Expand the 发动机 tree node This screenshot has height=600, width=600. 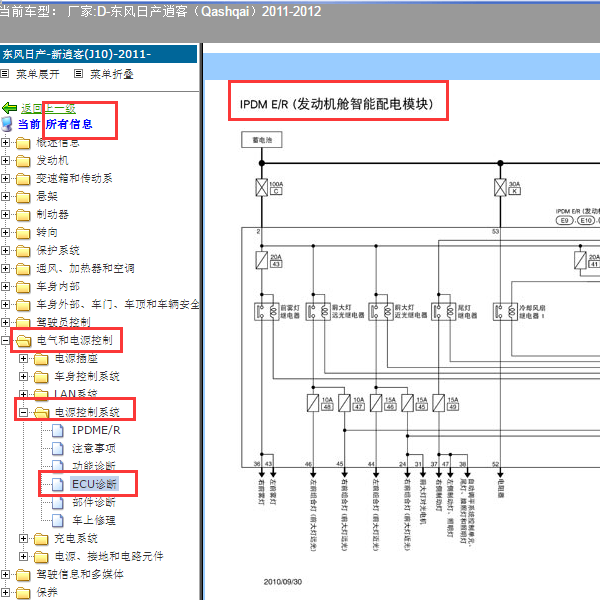(x=5, y=160)
